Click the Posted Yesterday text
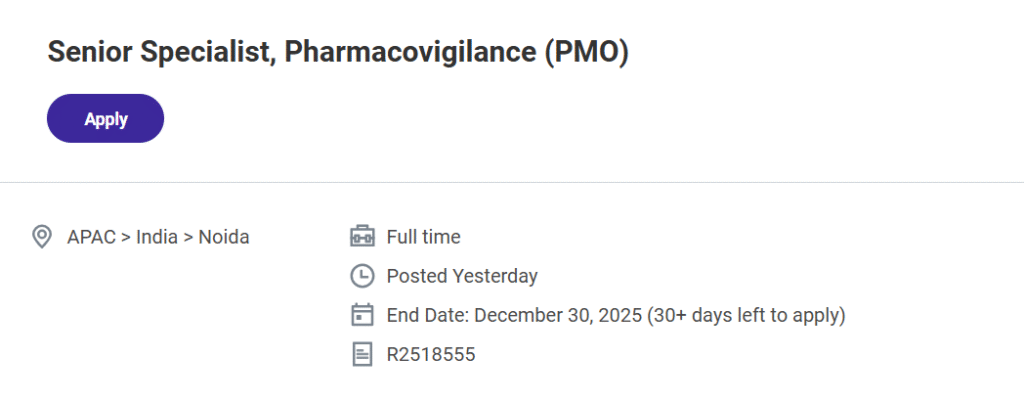The width and height of the screenshot is (1024, 402). coord(462,276)
